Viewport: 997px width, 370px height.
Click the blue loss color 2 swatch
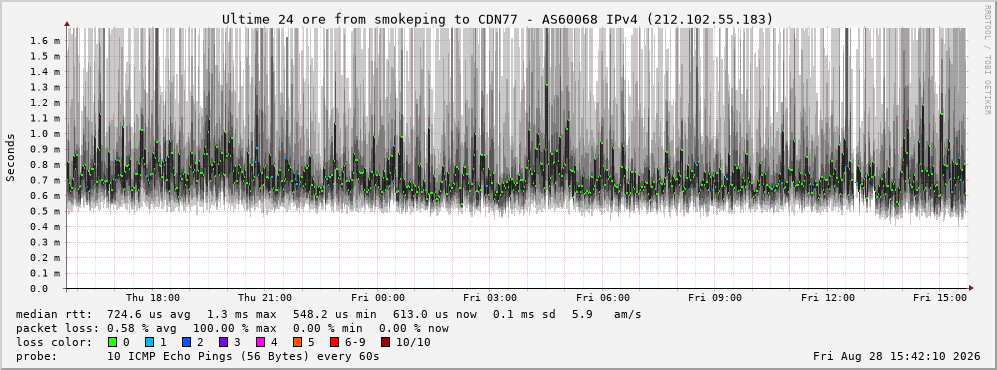click(x=187, y=342)
